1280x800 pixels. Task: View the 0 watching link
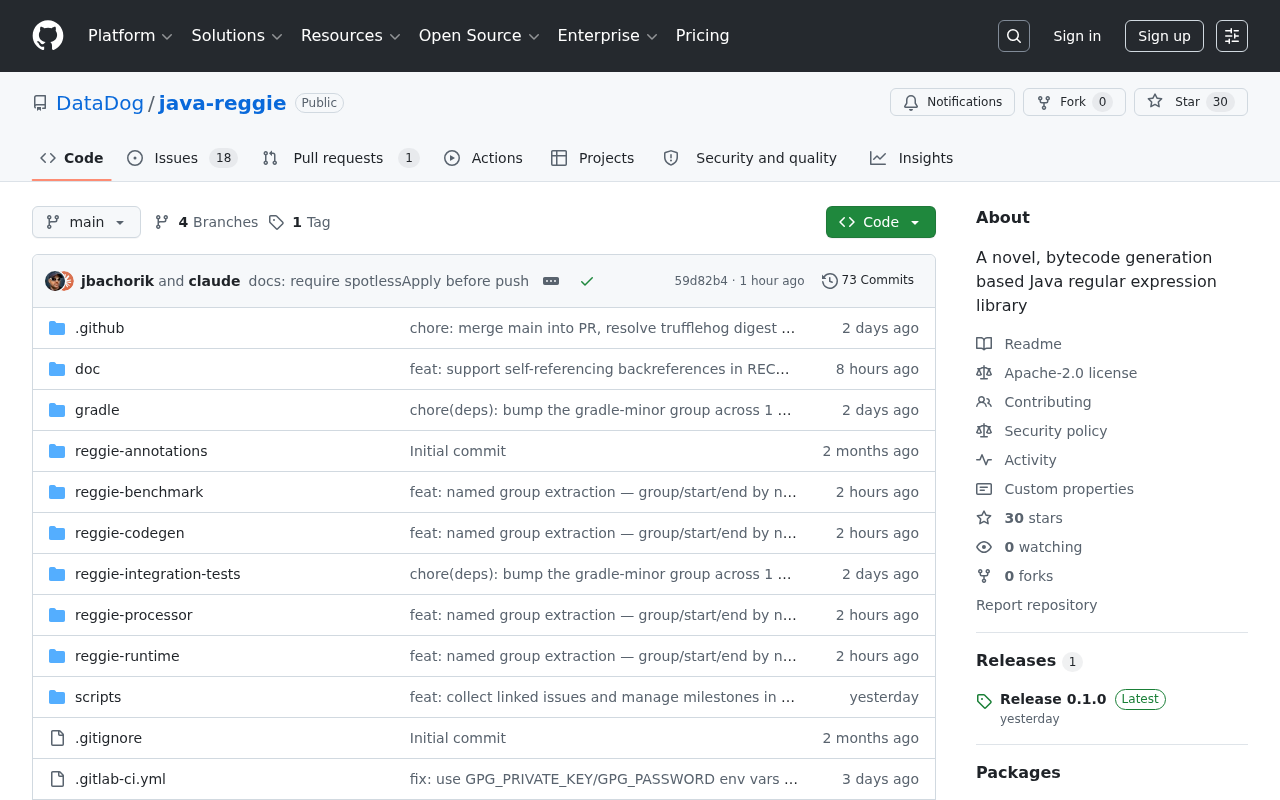pos(1029,547)
